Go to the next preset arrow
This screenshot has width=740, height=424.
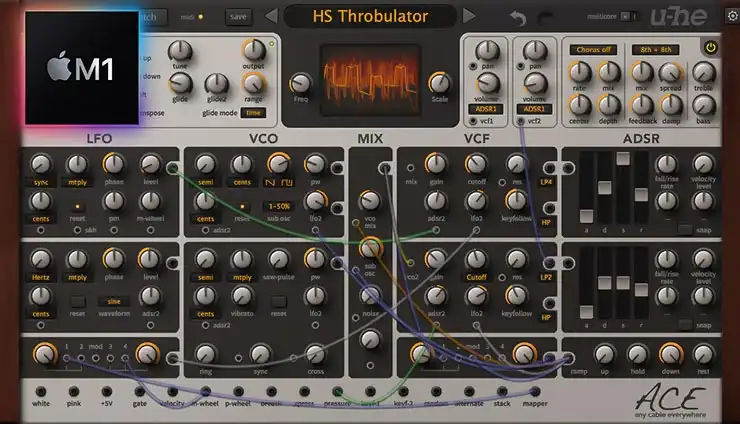[x=469, y=16]
